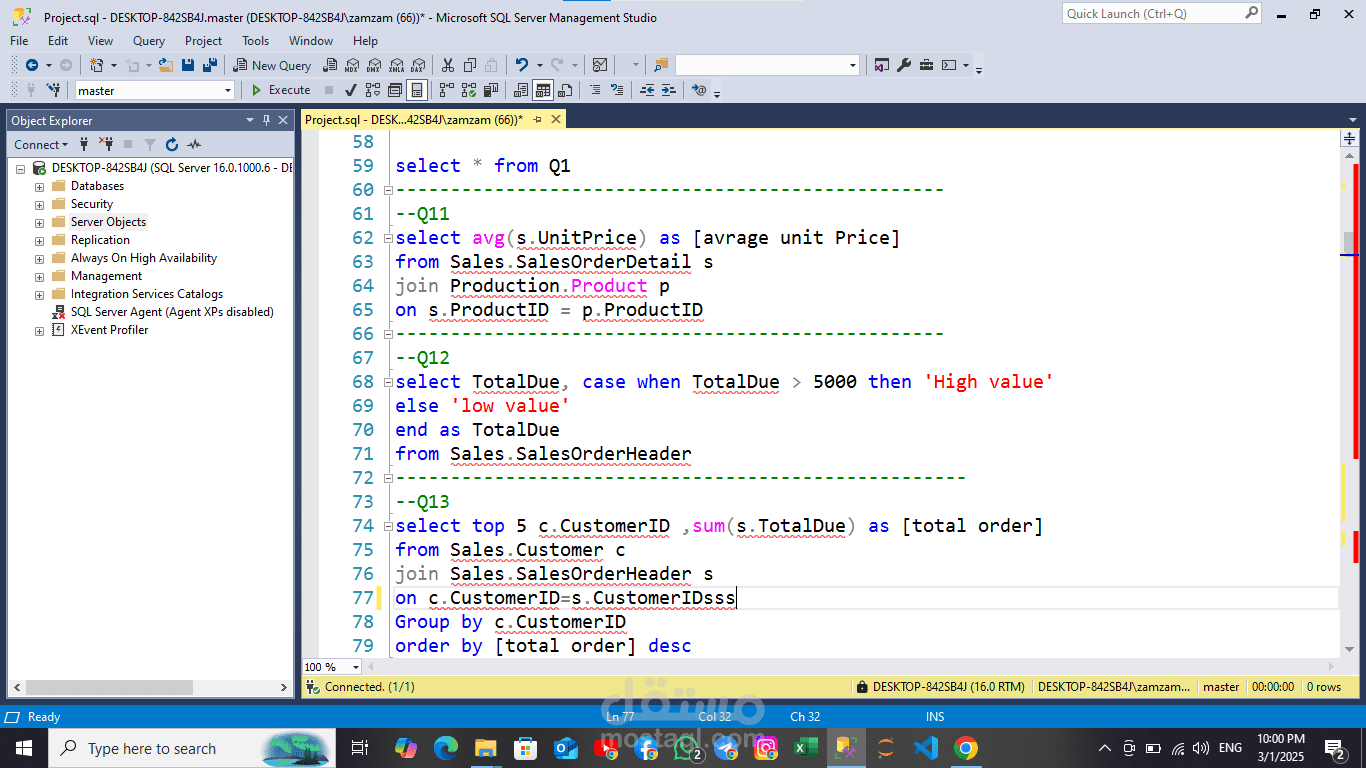Screen dimensions: 1366x768
Task: Save the Project.sql file
Action: point(187,64)
